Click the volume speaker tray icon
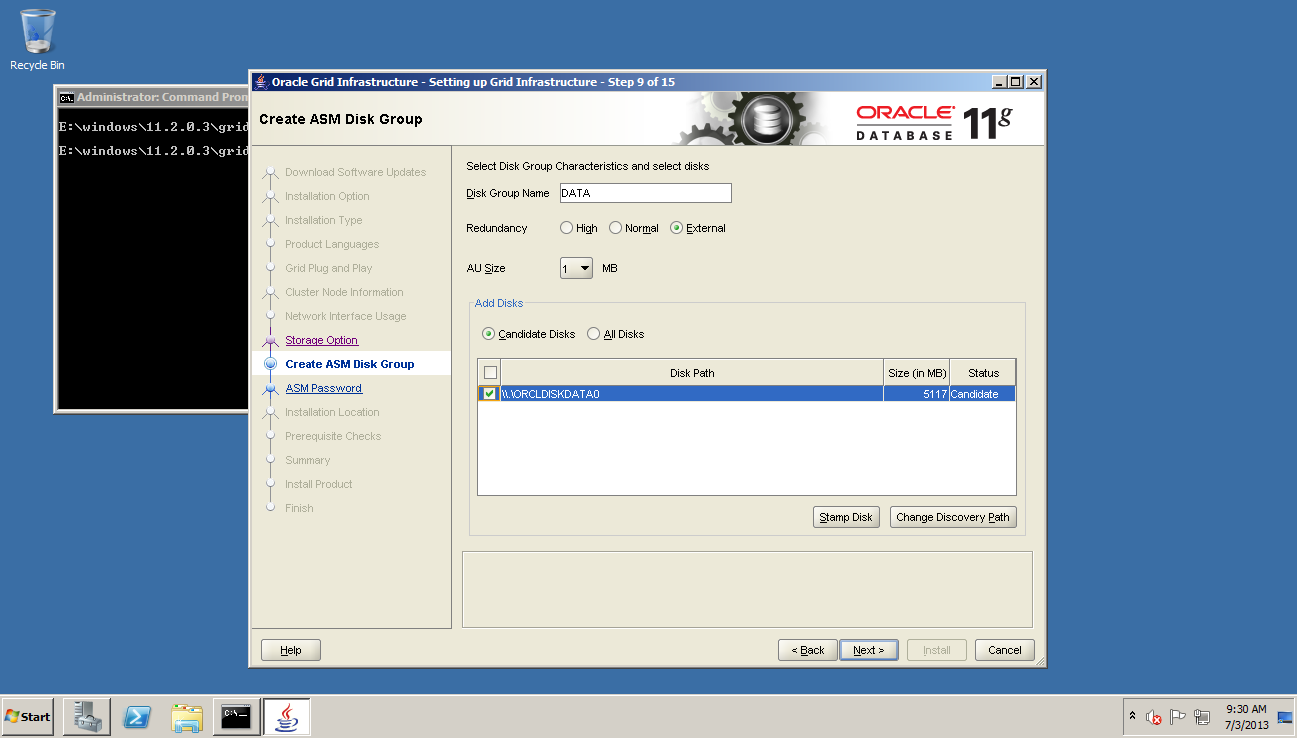Viewport: 1297px width, 738px height. click(1153, 717)
